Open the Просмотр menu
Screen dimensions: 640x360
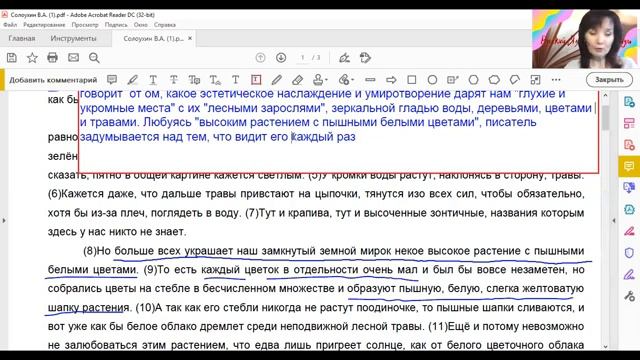coord(85,24)
